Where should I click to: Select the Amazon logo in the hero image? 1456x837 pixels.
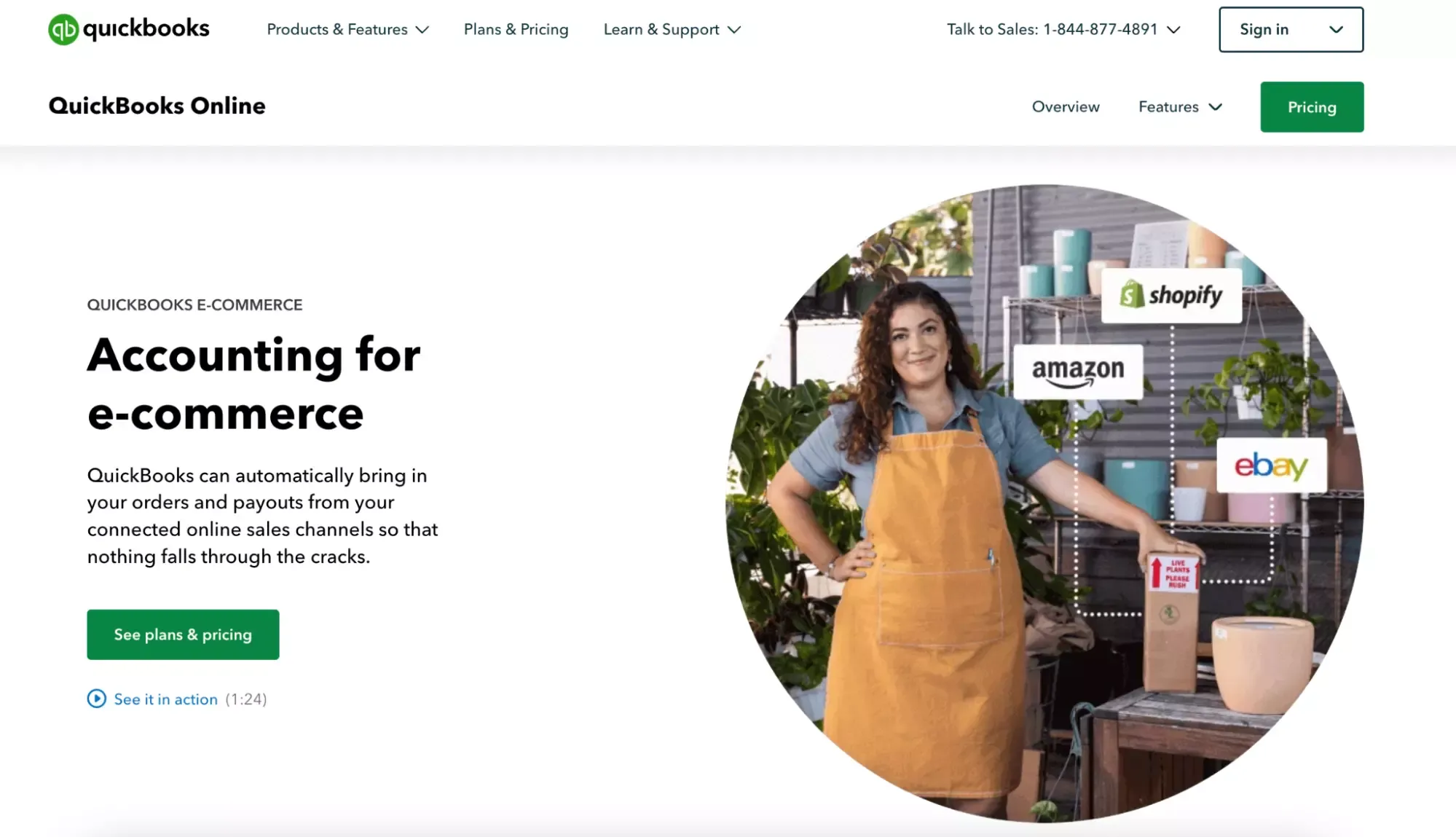[1079, 370]
